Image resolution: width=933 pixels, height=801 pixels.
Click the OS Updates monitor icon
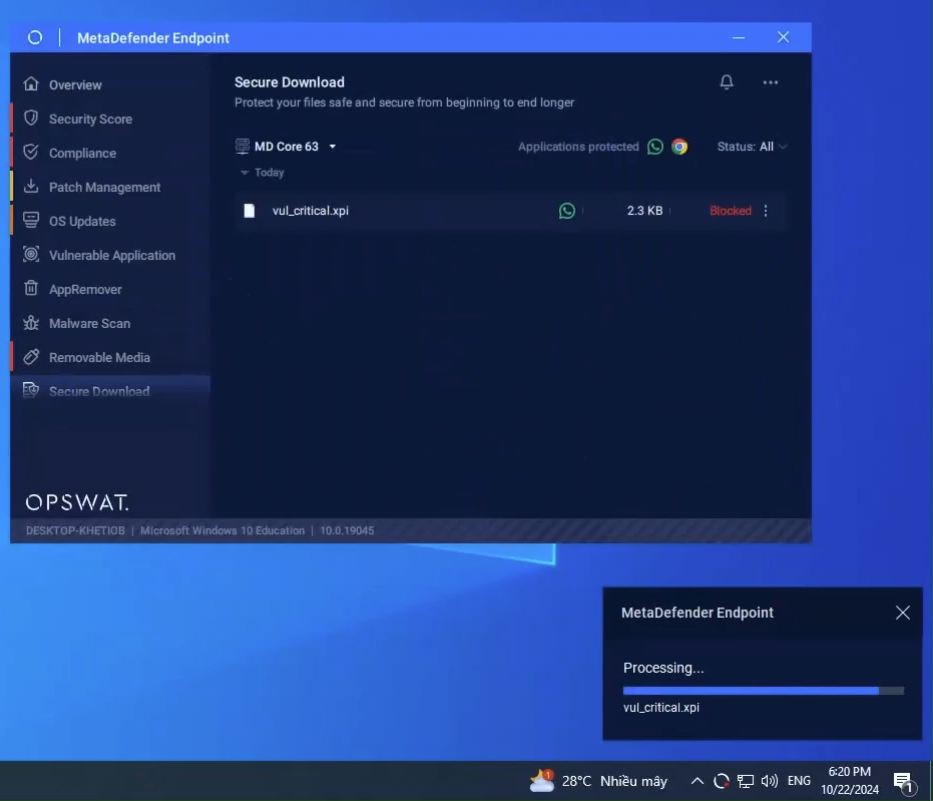(x=31, y=220)
